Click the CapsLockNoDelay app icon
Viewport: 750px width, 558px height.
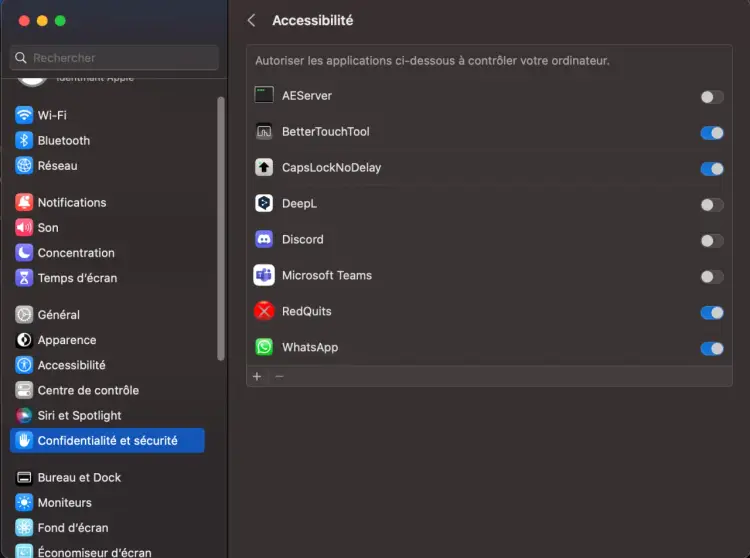[264, 167]
